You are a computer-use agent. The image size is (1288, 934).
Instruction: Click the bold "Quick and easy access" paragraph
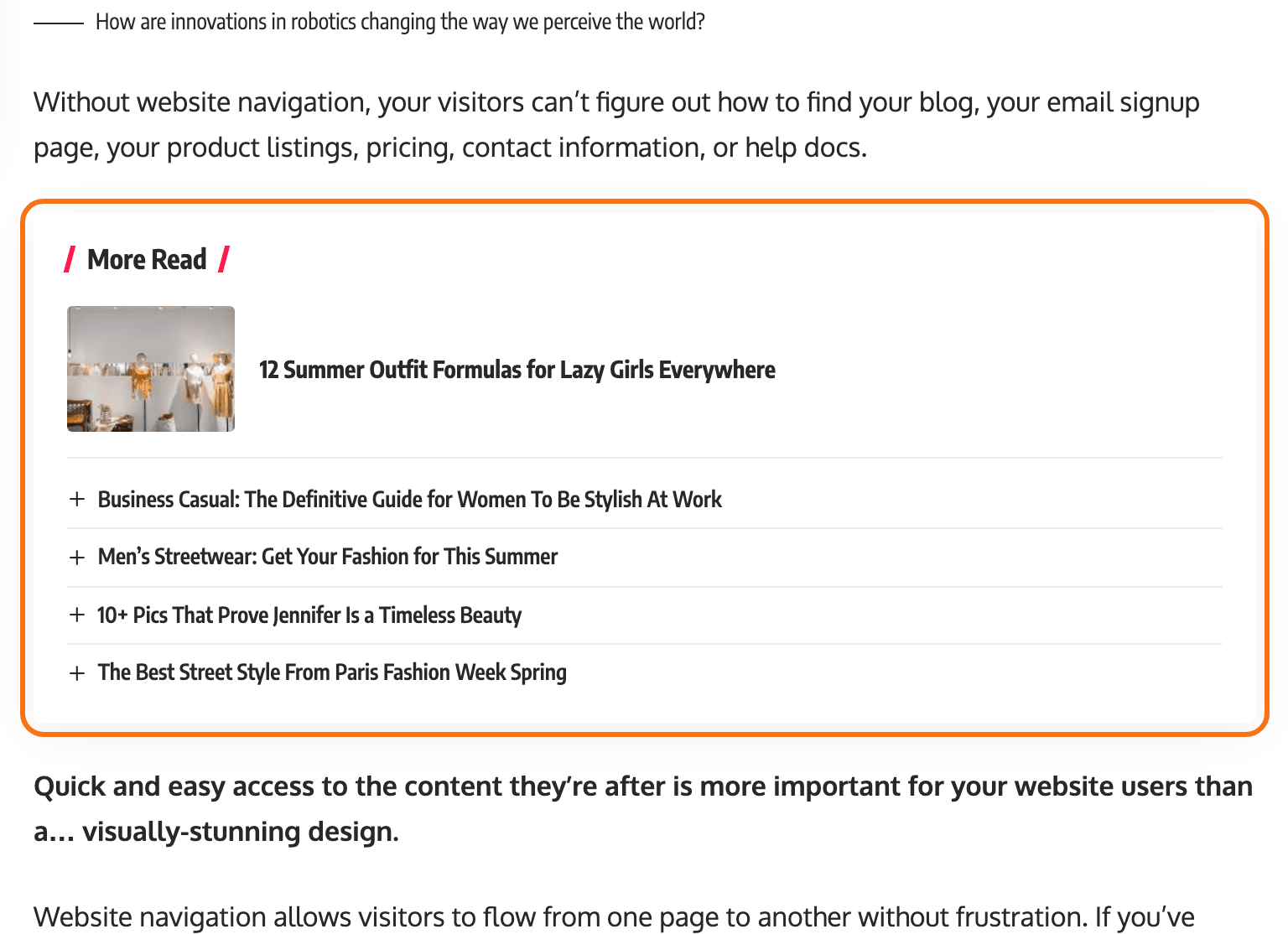[x=643, y=809]
